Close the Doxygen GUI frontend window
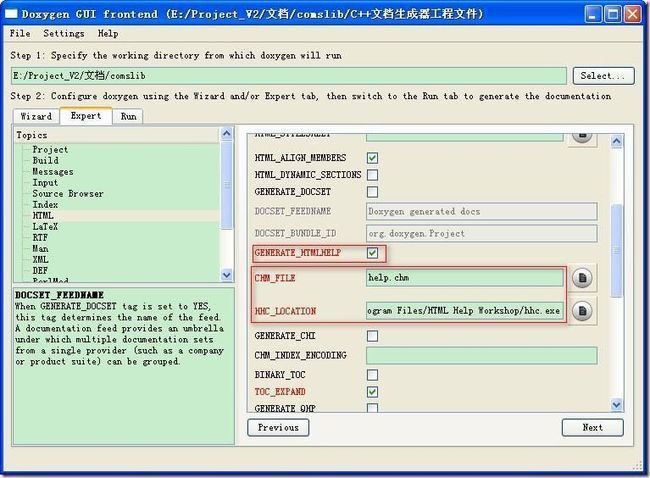The height and width of the screenshot is (478, 650). coord(633,15)
